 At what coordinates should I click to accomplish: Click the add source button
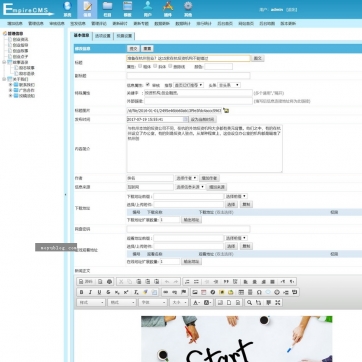coord(217,187)
